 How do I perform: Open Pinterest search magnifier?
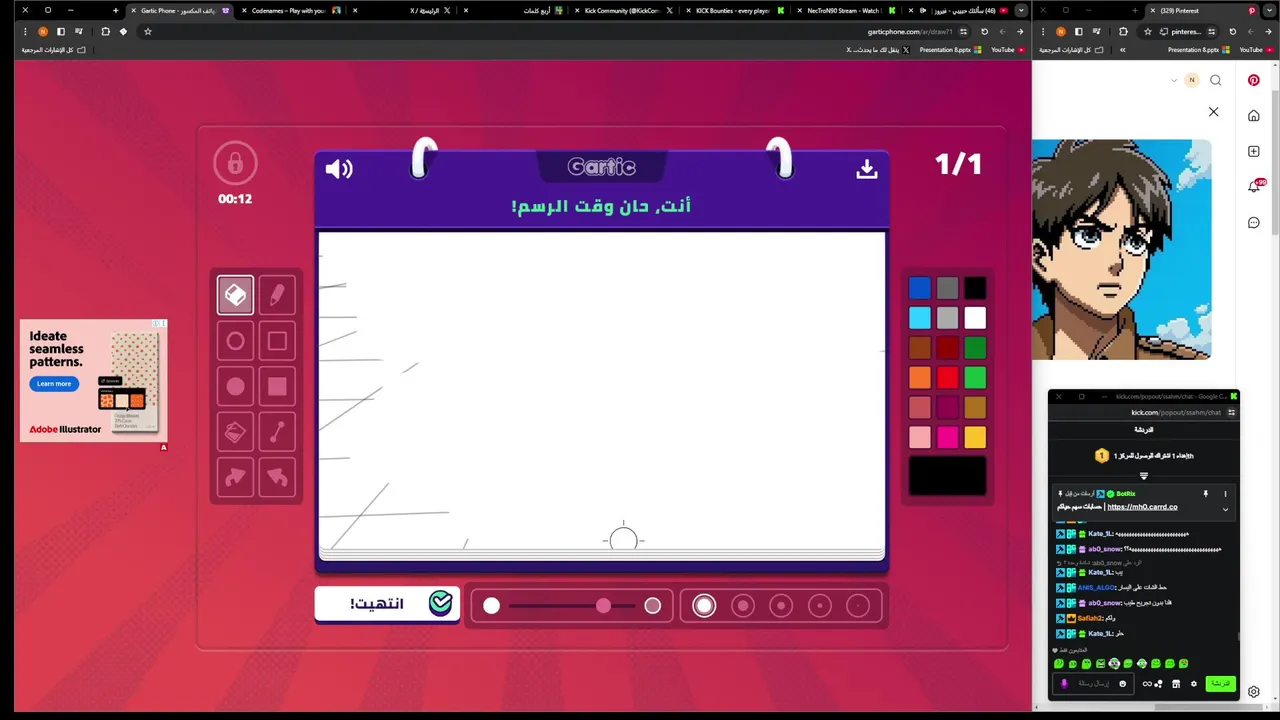(1216, 80)
